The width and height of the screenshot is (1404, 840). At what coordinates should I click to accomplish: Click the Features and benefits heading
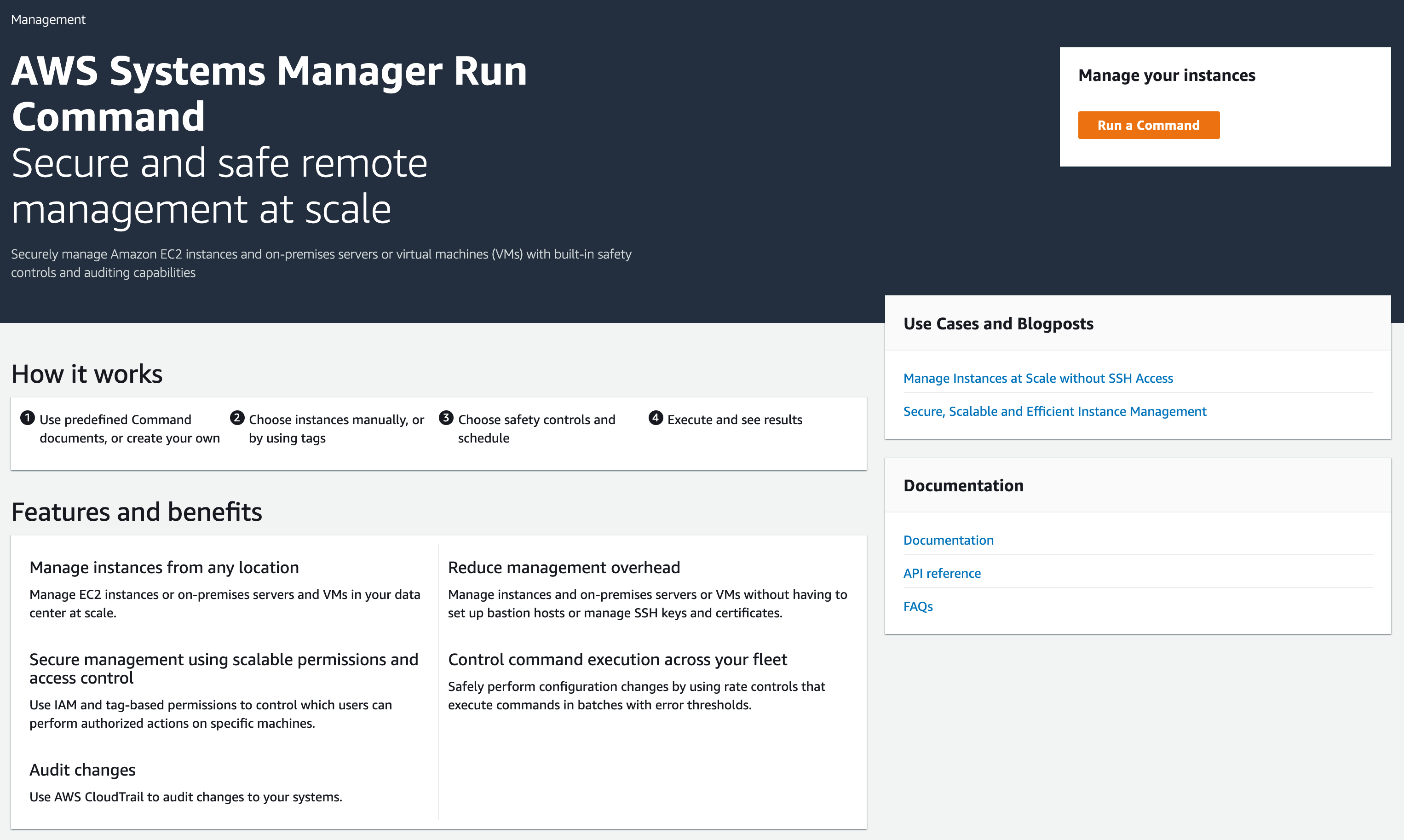pyautogui.click(x=136, y=512)
